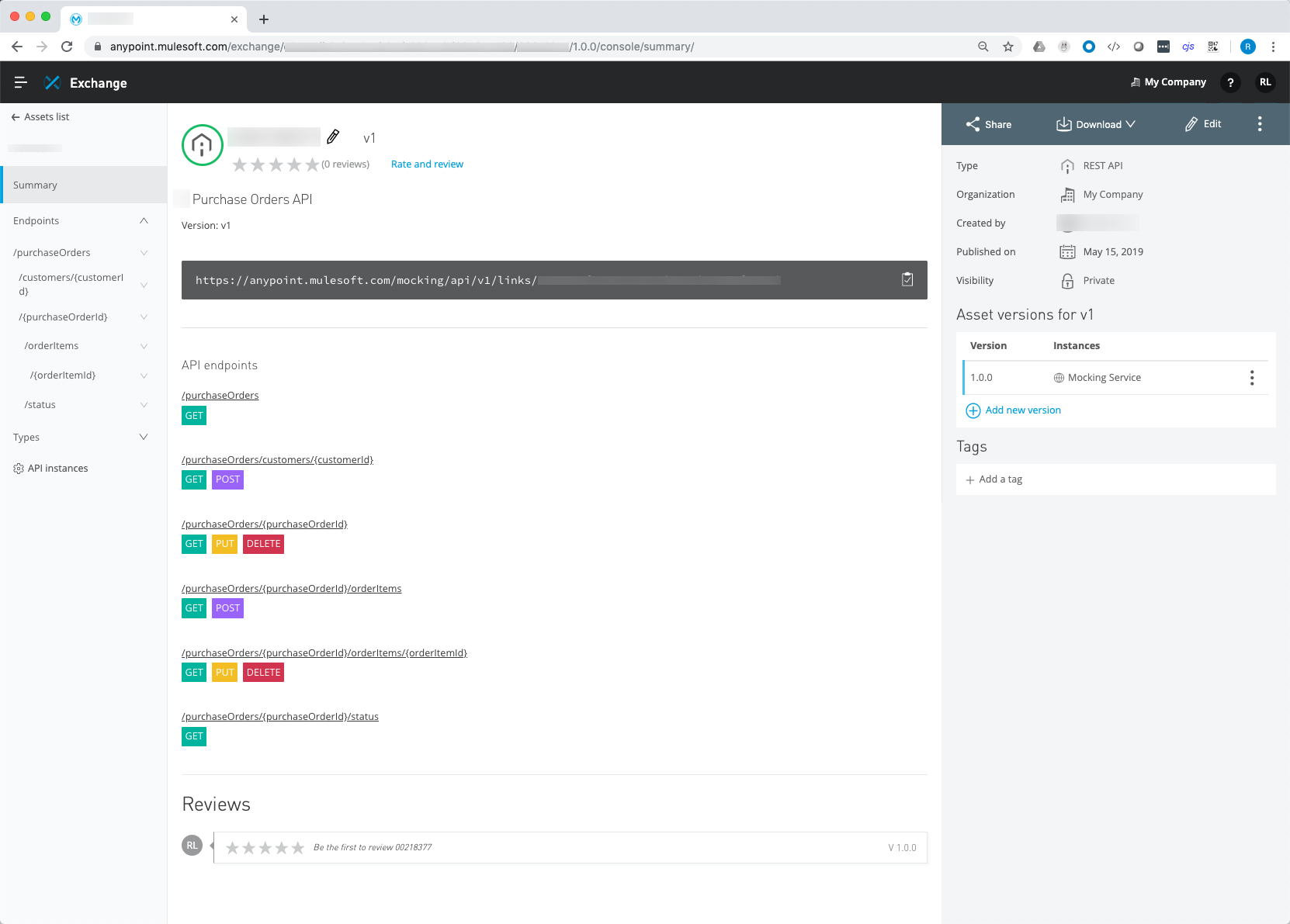Click DELETE method under /purchaseOrders/{purchaseOrderId}
1290x924 pixels.
[263, 544]
